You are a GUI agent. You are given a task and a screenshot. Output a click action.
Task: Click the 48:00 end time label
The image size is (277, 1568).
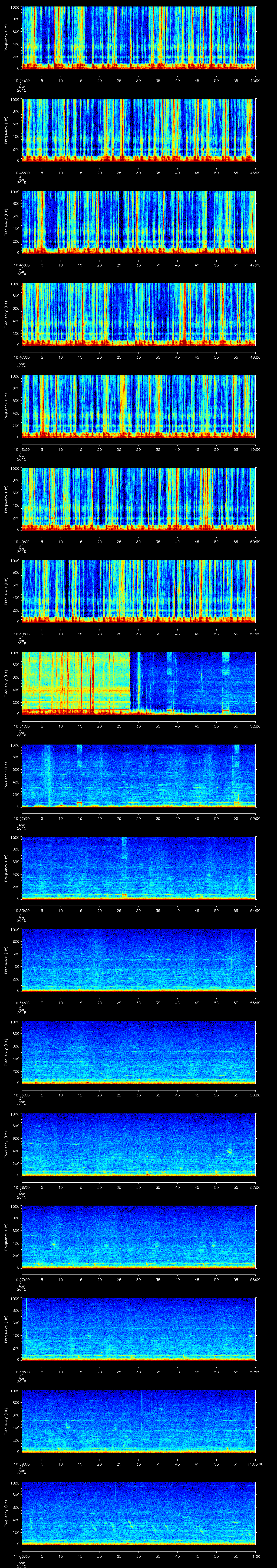coord(255,357)
